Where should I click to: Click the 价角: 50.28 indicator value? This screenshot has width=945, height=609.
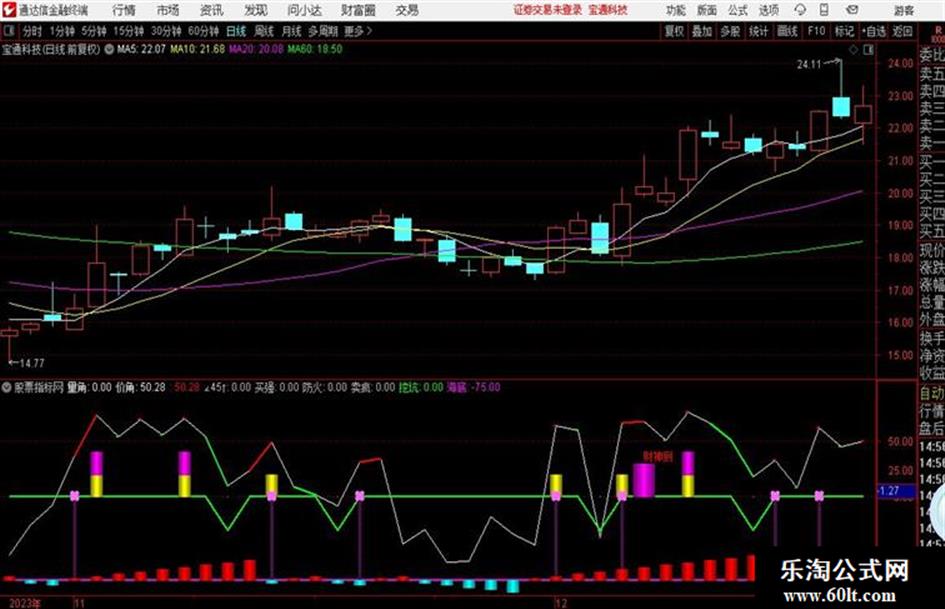[140, 387]
